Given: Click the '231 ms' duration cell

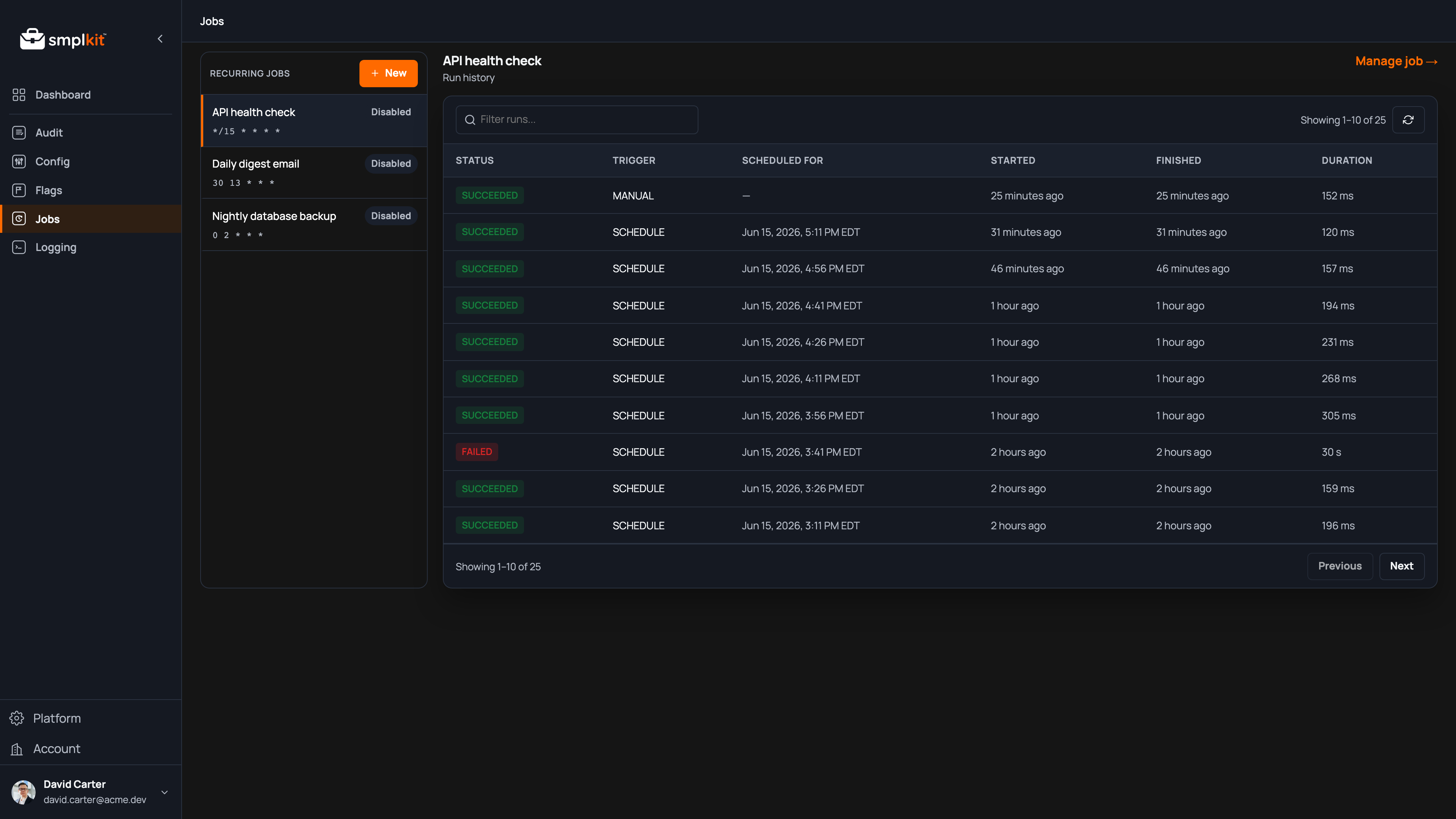Looking at the screenshot, I should click(1337, 342).
